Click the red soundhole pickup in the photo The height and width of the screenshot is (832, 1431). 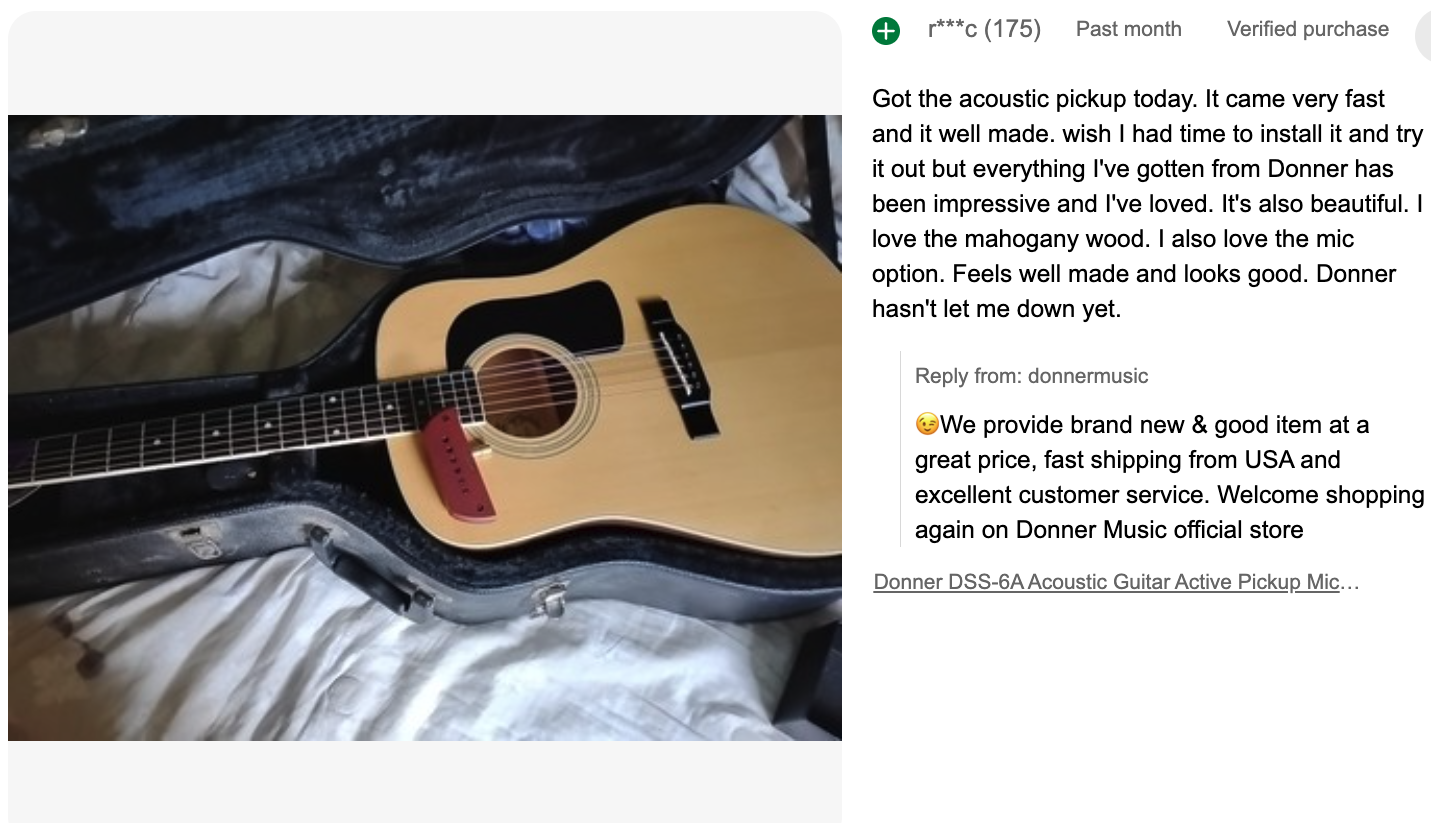[458, 465]
